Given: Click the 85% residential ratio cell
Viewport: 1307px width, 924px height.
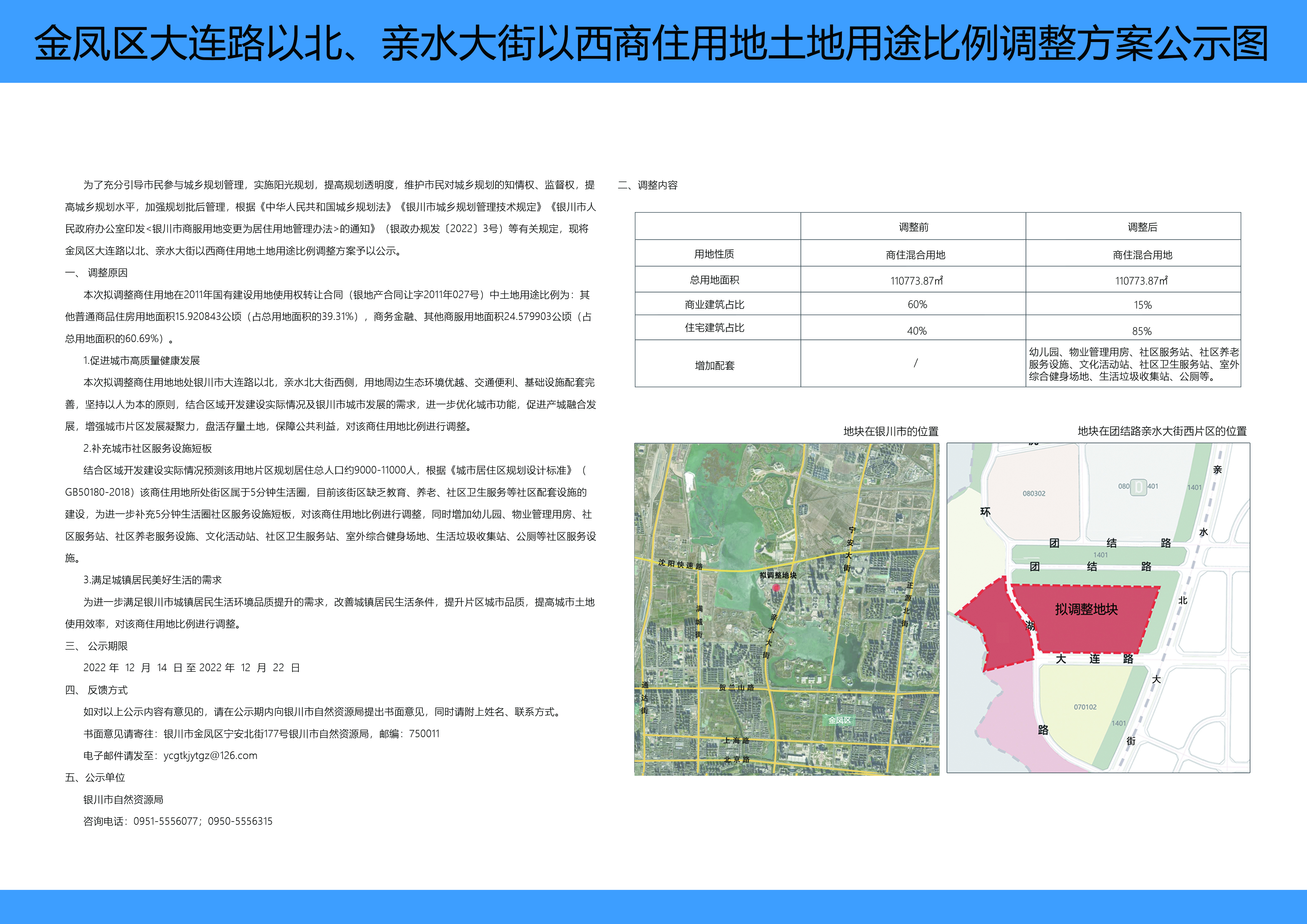Looking at the screenshot, I should (1141, 331).
